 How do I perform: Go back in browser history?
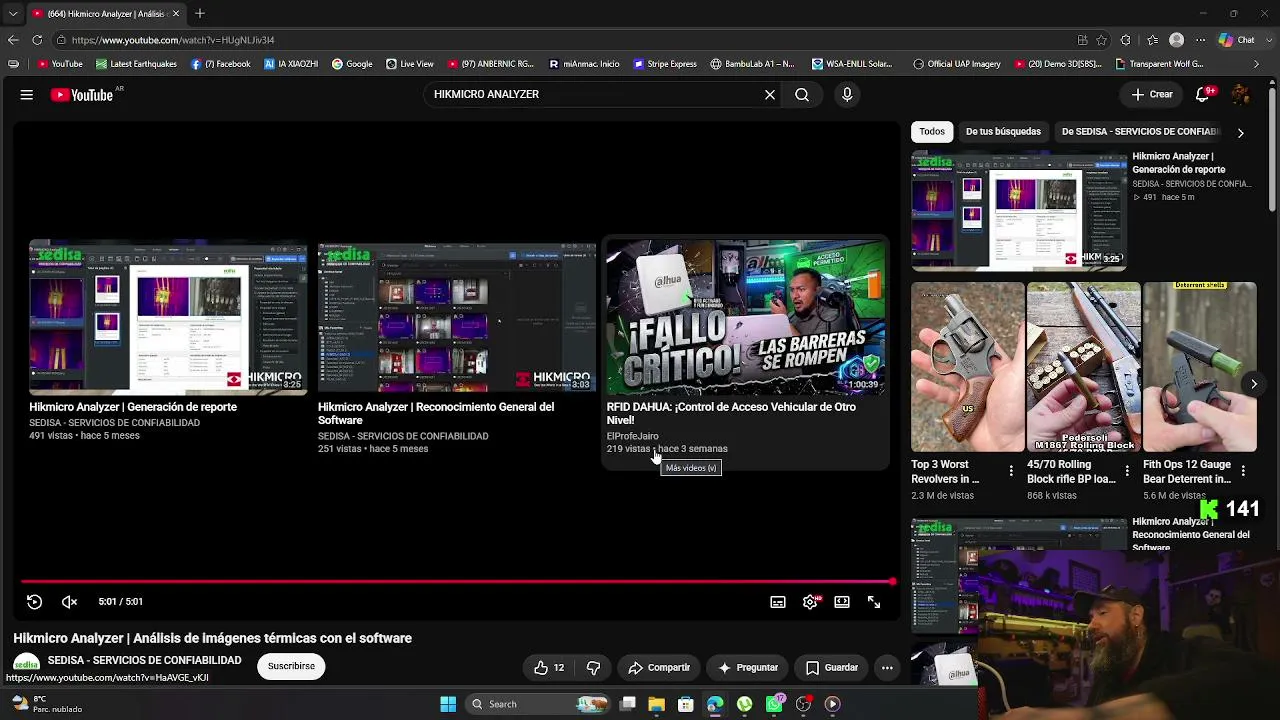tap(13, 40)
